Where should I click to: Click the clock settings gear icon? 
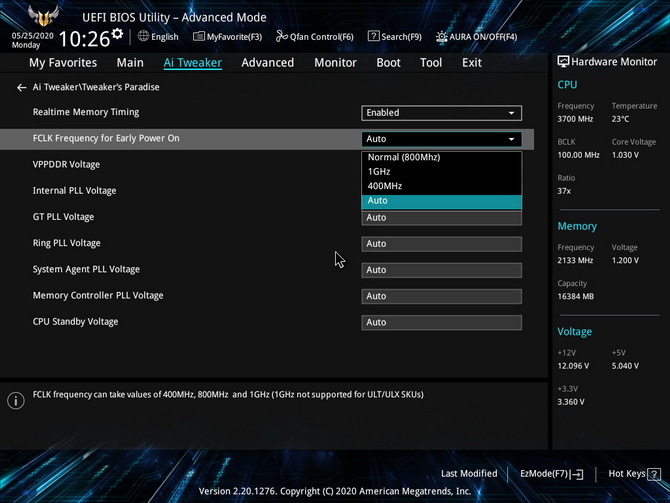117,34
